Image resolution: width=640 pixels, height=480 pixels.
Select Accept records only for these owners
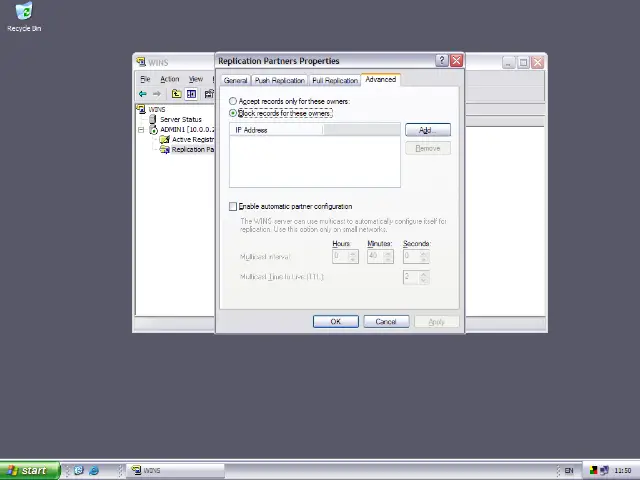[233, 101]
